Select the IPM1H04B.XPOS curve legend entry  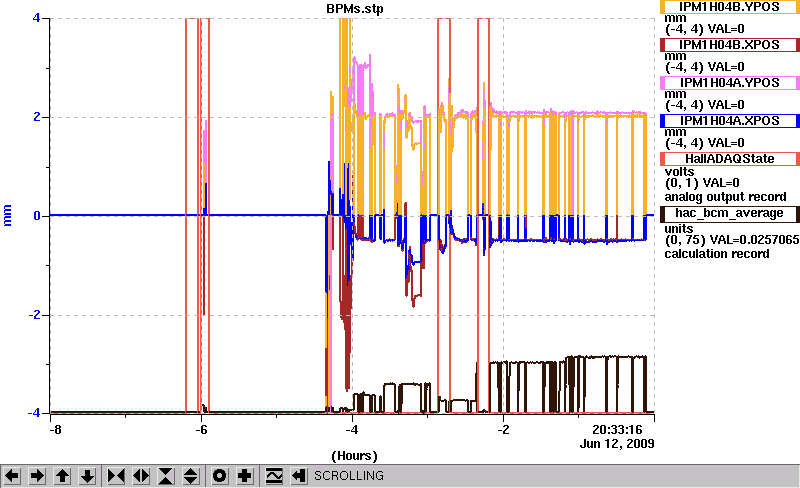(x=730, y=45)
